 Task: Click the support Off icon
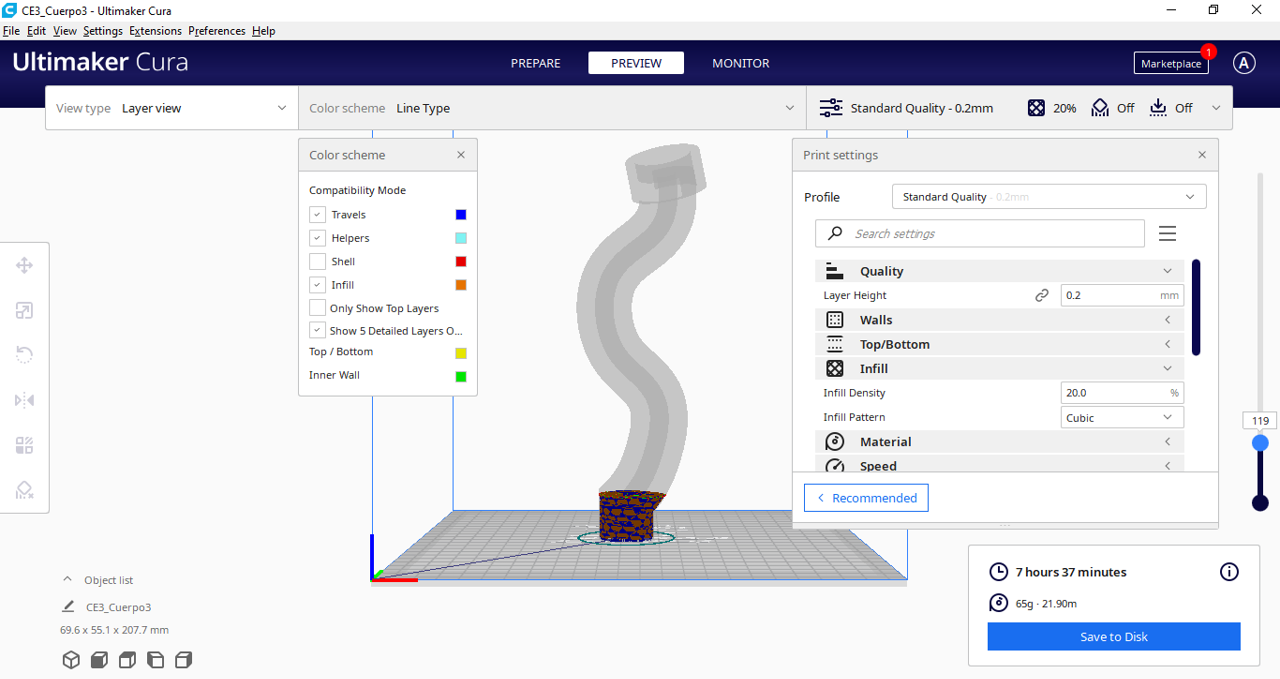pyautogui.click(x=1100, y=108)
